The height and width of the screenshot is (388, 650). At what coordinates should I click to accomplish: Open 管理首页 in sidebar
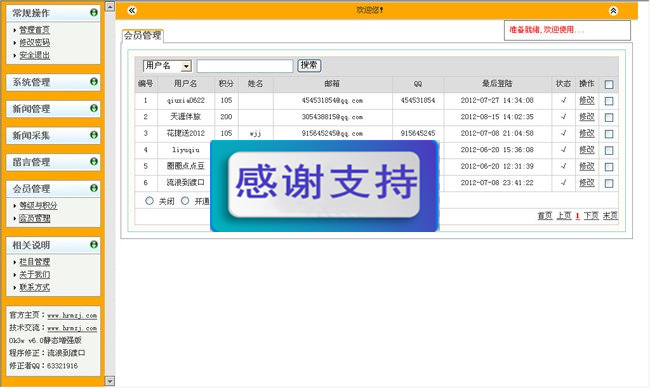(34, 30)
